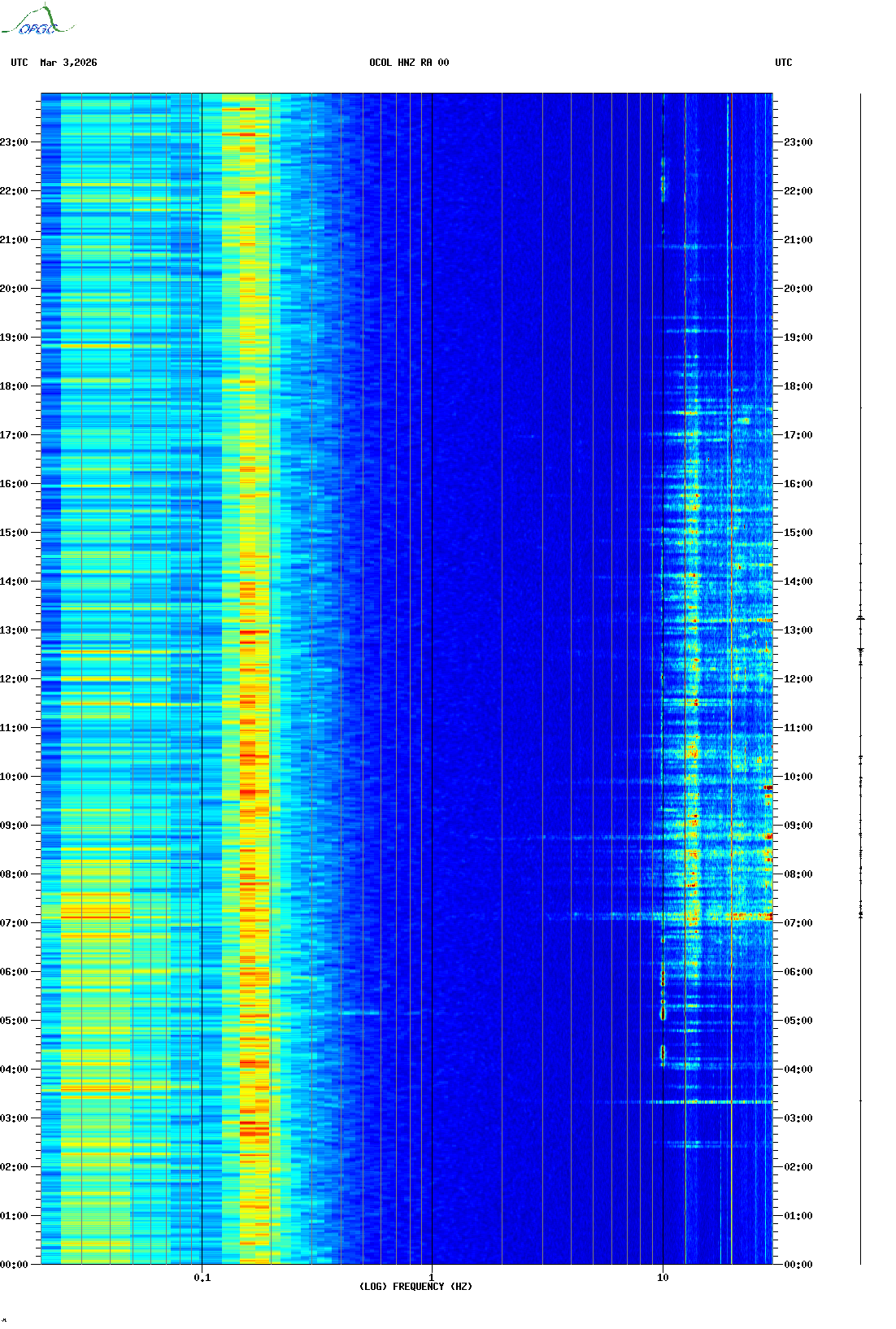
Task: Click the red 10 Hz blob near 04:15
Action: (663, 1054)
